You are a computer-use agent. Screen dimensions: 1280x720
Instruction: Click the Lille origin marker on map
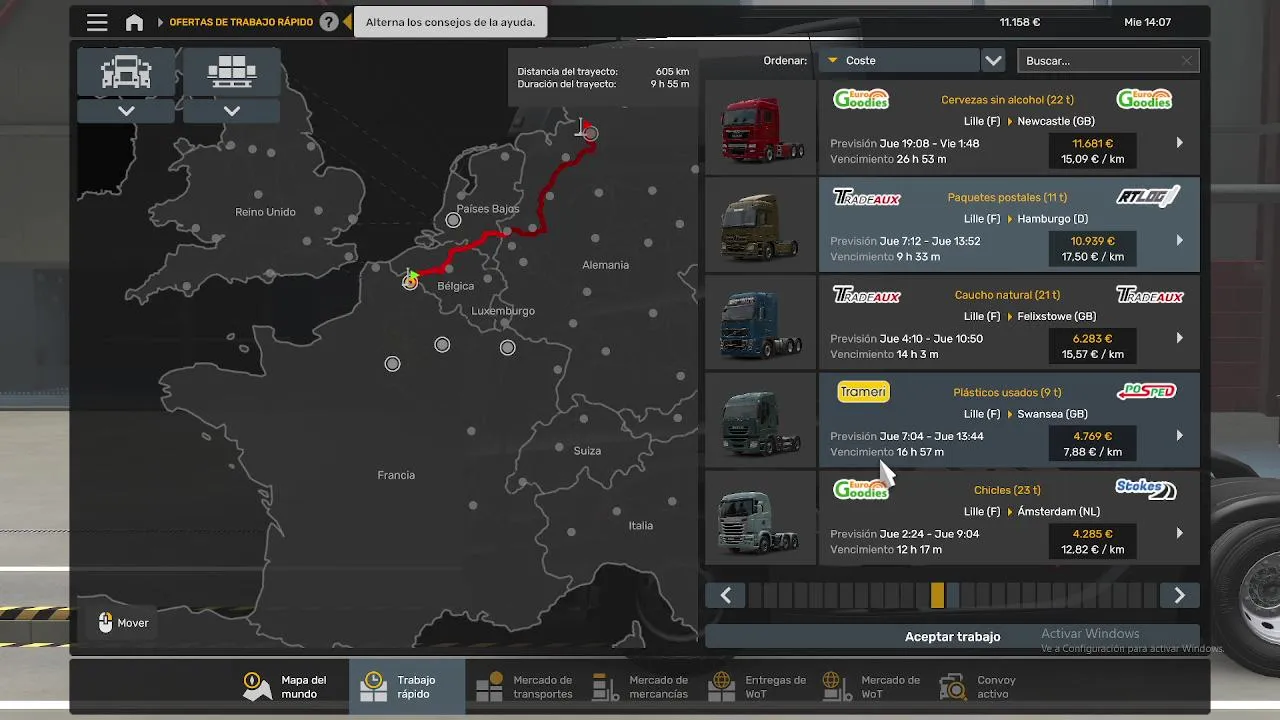[410, 281]
